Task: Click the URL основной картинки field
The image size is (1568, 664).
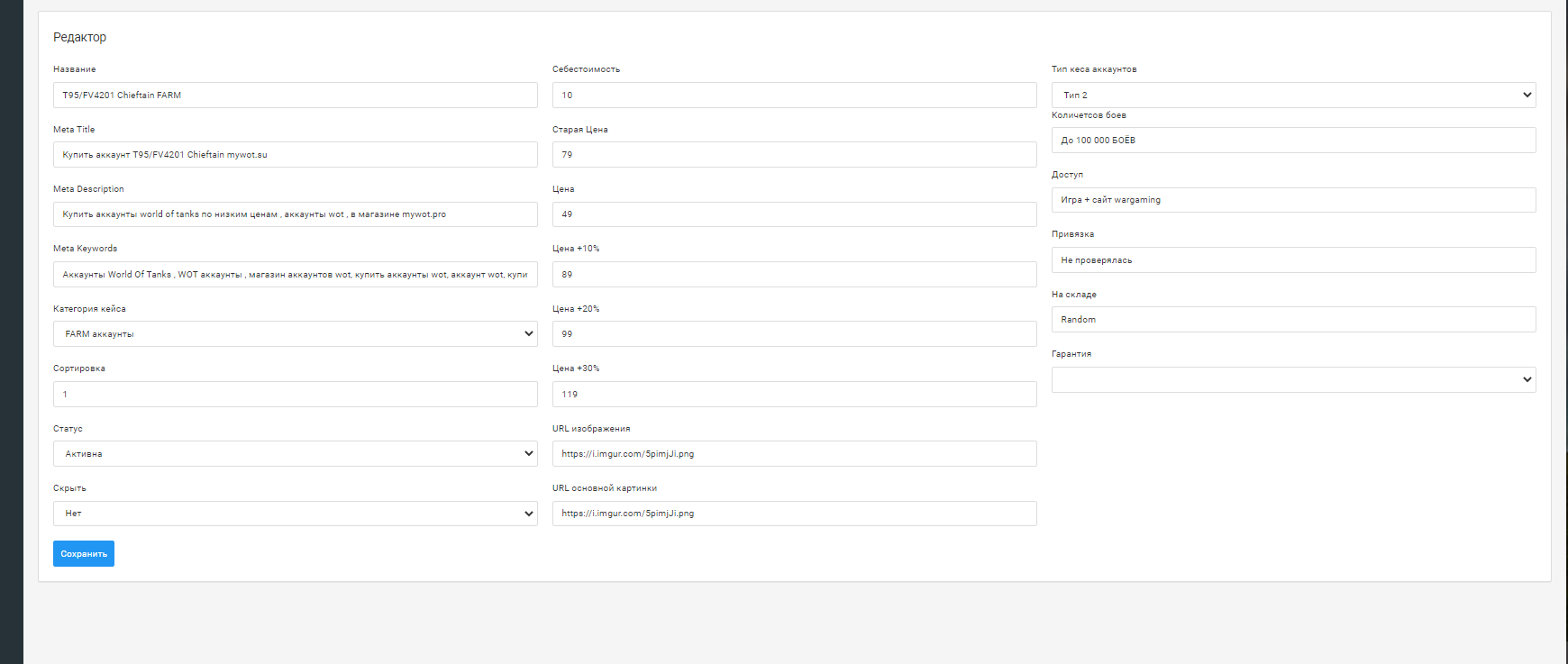Action: (x=793, y=514)
